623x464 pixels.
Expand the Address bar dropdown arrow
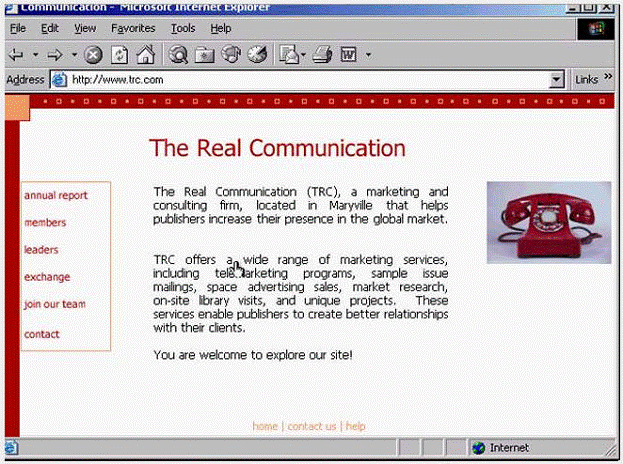[557, 80]
